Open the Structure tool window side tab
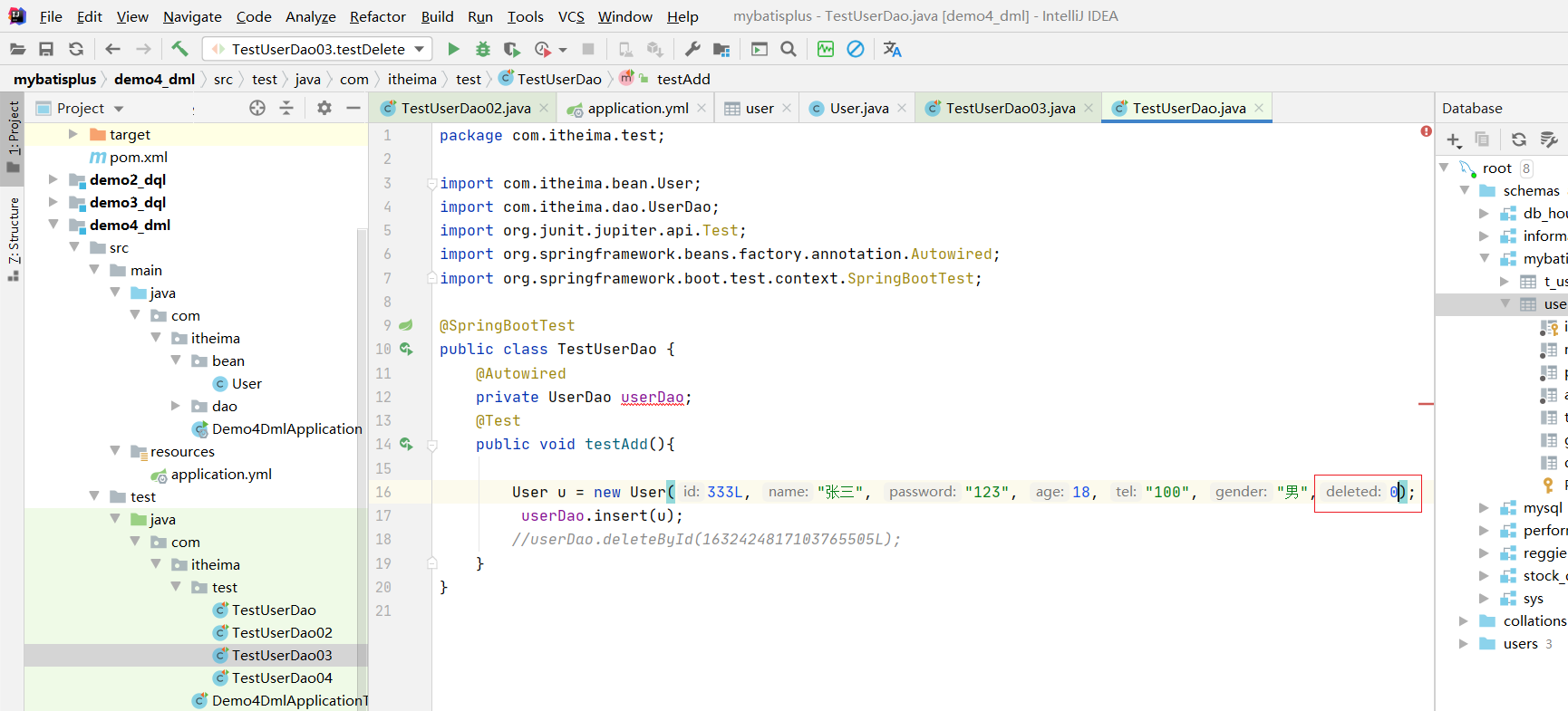Image resolution: width=1568 pixels, height=711 pixels. point(14,231)
